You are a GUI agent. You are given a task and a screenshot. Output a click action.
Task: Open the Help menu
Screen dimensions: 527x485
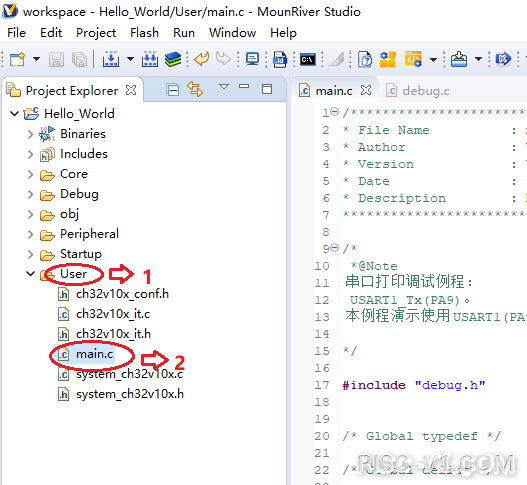283,33
